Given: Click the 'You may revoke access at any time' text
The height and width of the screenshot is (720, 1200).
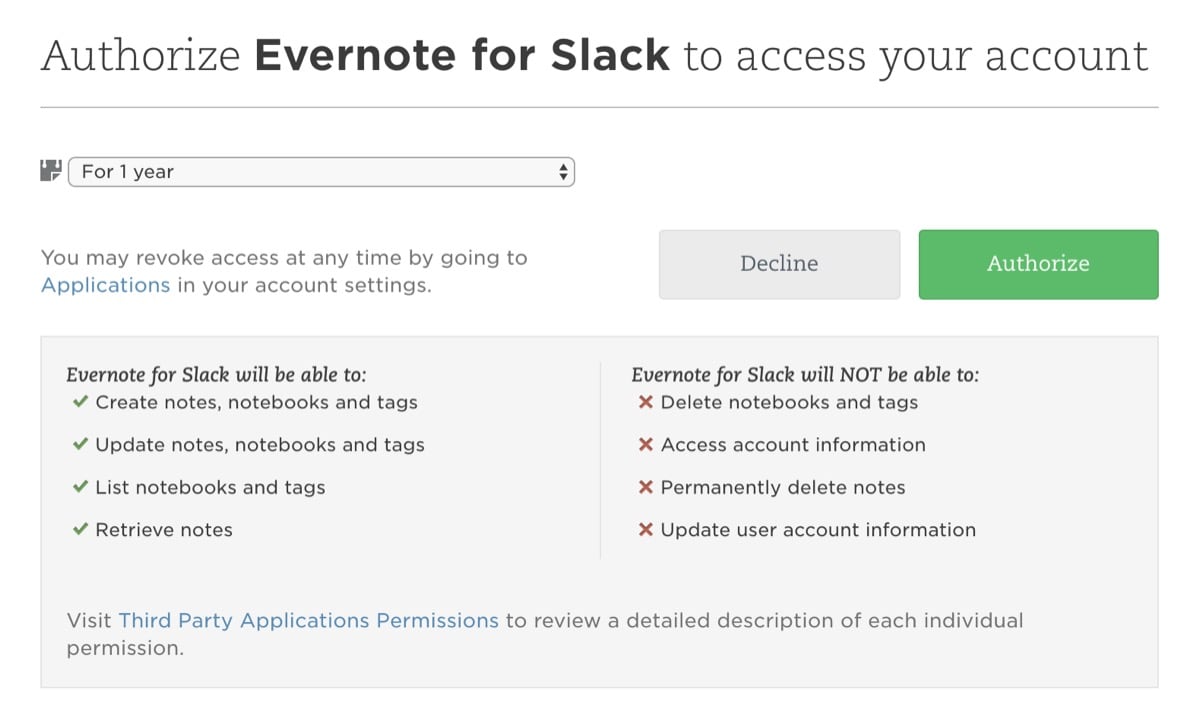Looking at the screenshot, I should click(284, 257).
